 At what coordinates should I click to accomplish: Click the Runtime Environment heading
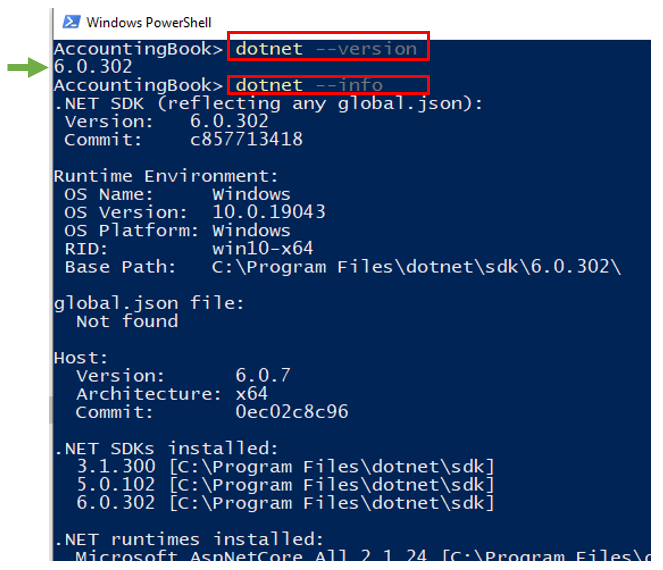click(x=166, y=176)
